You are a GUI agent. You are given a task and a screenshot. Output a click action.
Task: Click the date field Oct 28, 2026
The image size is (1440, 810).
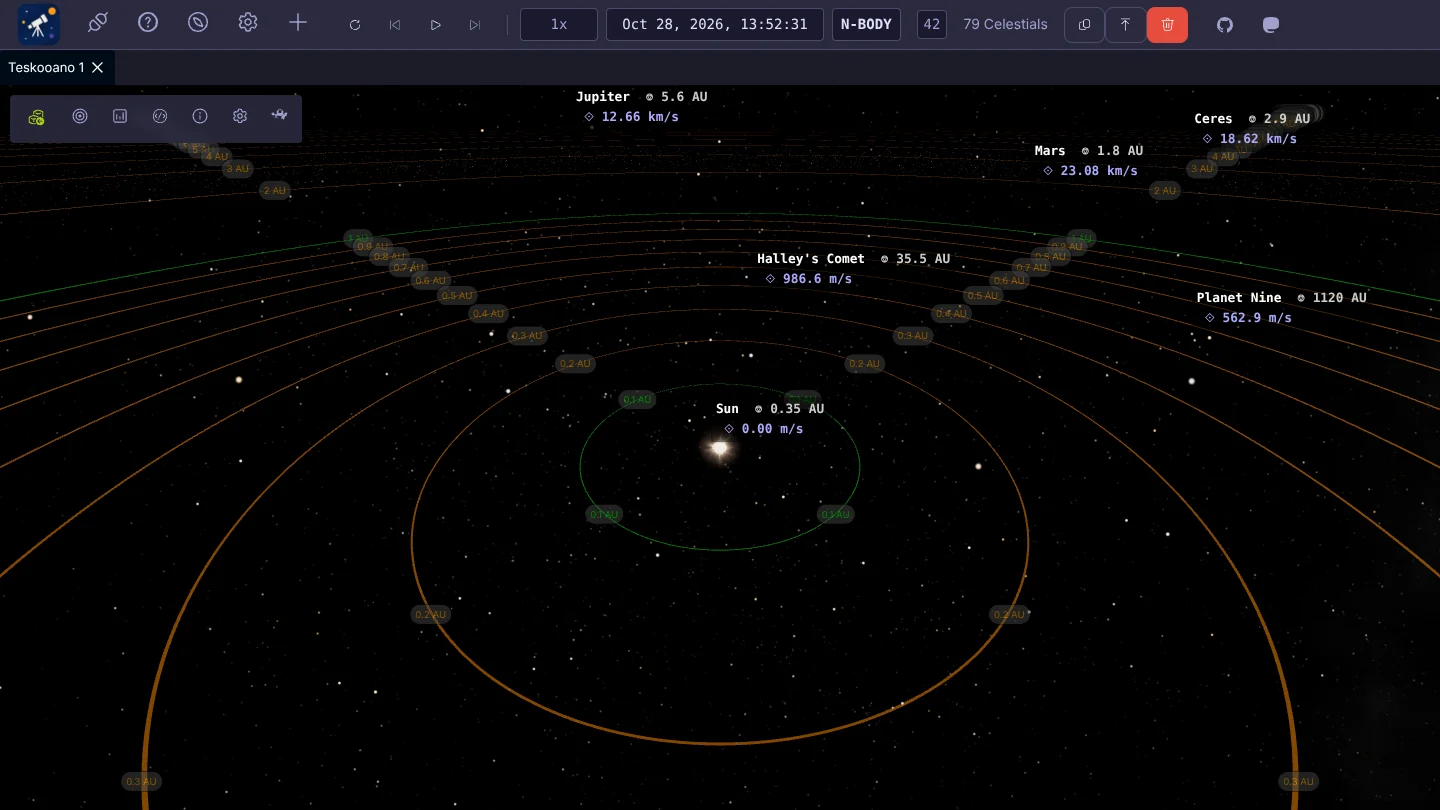(715, 24)
